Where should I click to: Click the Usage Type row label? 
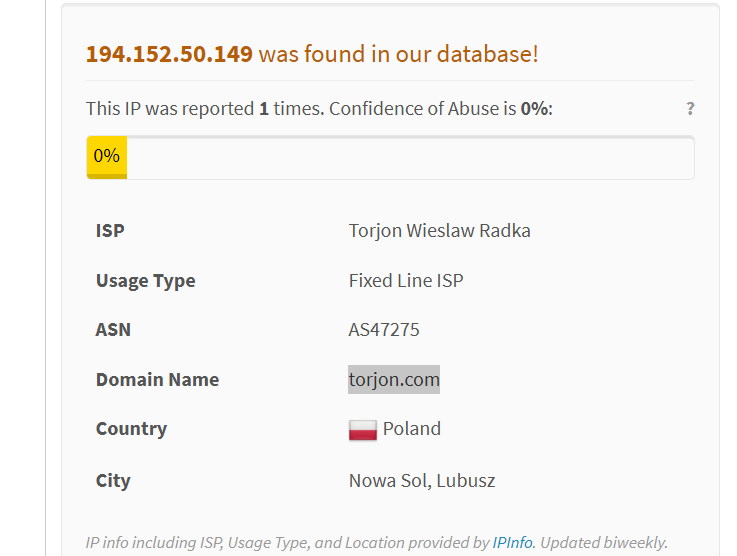coord(146,281)
